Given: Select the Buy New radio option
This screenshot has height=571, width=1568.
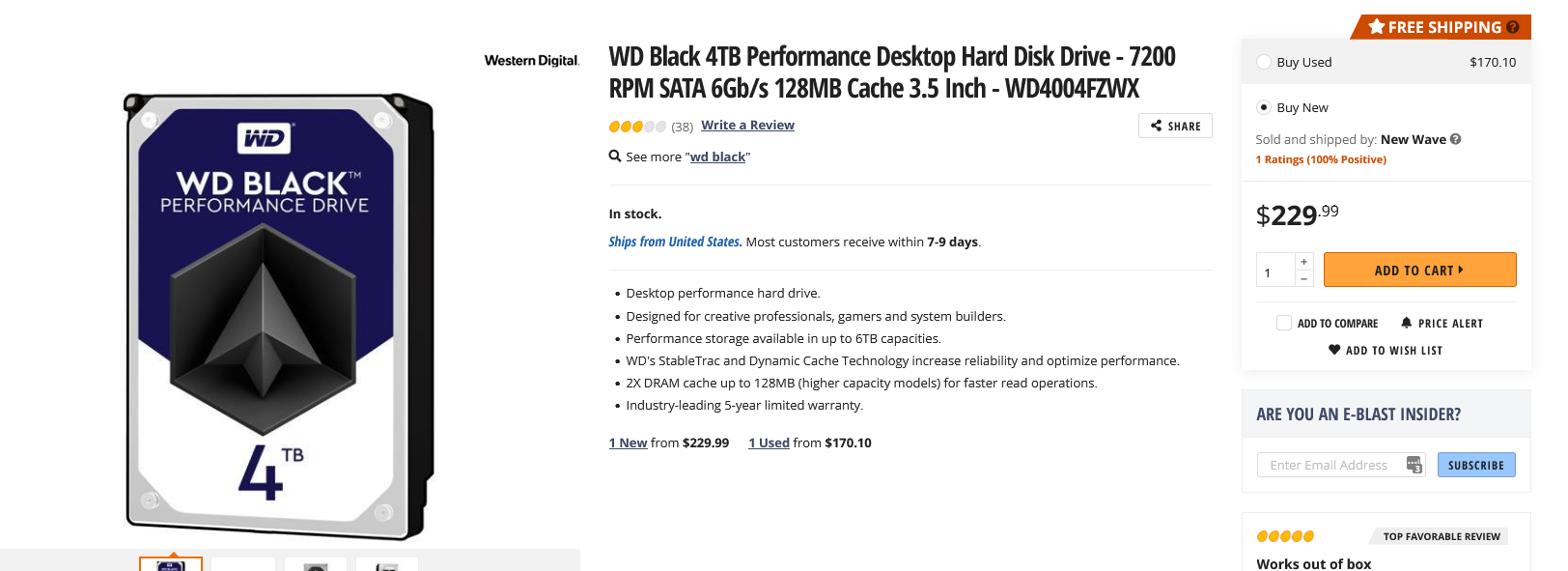Looking at the screenshot, I should (x=1264, y=107).
